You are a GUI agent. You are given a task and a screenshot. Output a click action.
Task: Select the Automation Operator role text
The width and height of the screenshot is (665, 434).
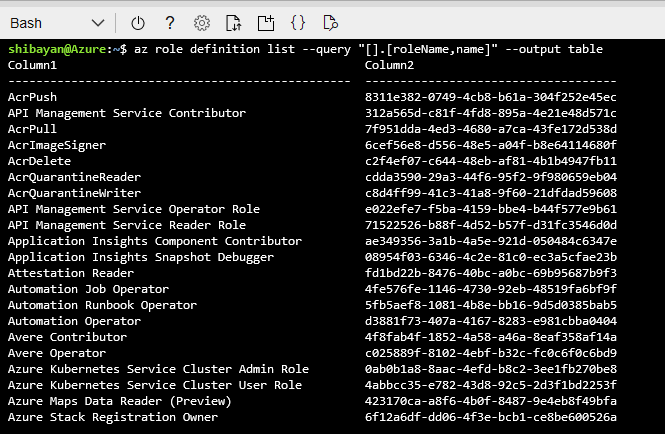pyautogui.click(x=74, y=321)
